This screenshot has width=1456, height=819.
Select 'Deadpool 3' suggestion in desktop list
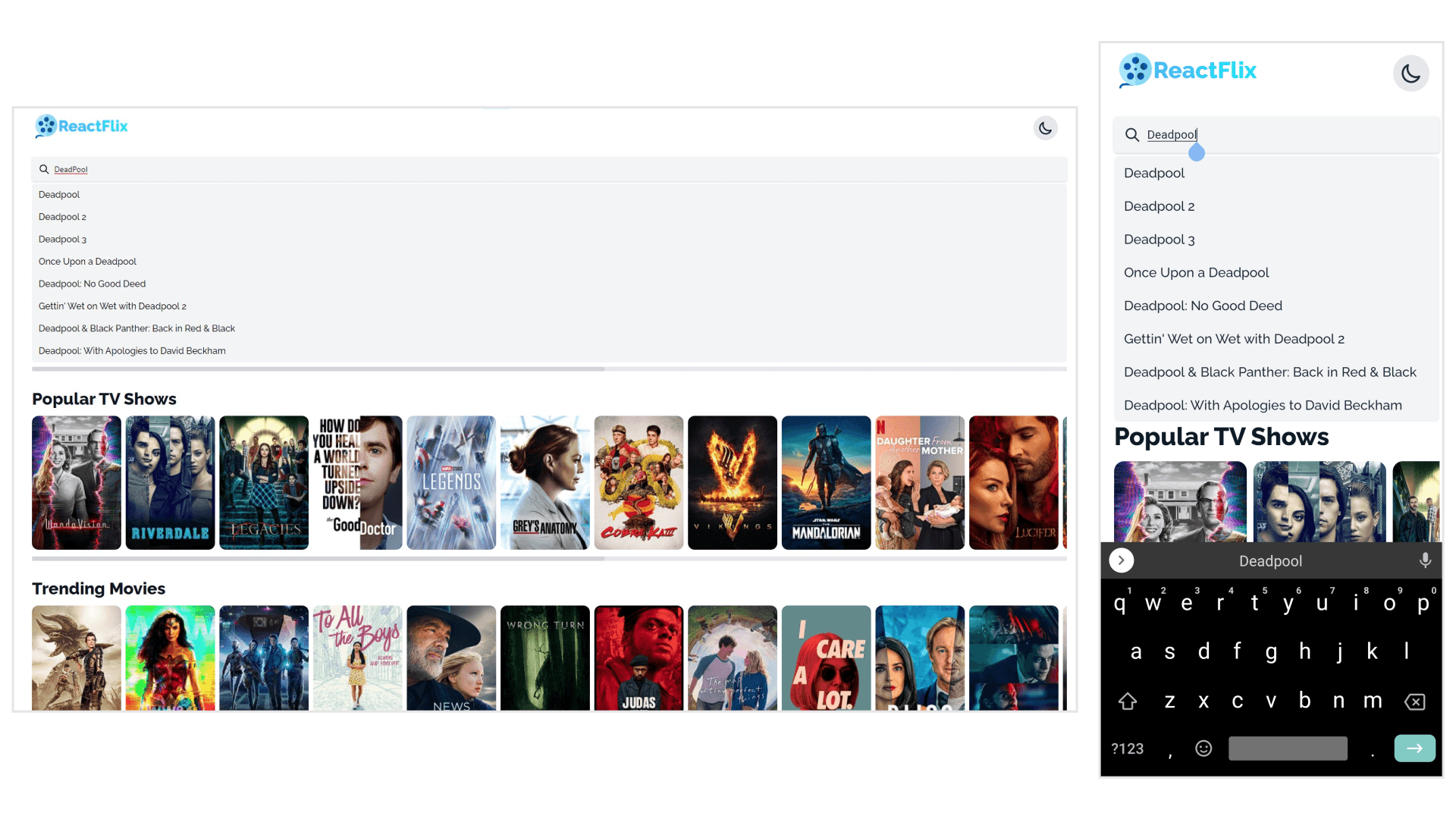tap(549, 239)
